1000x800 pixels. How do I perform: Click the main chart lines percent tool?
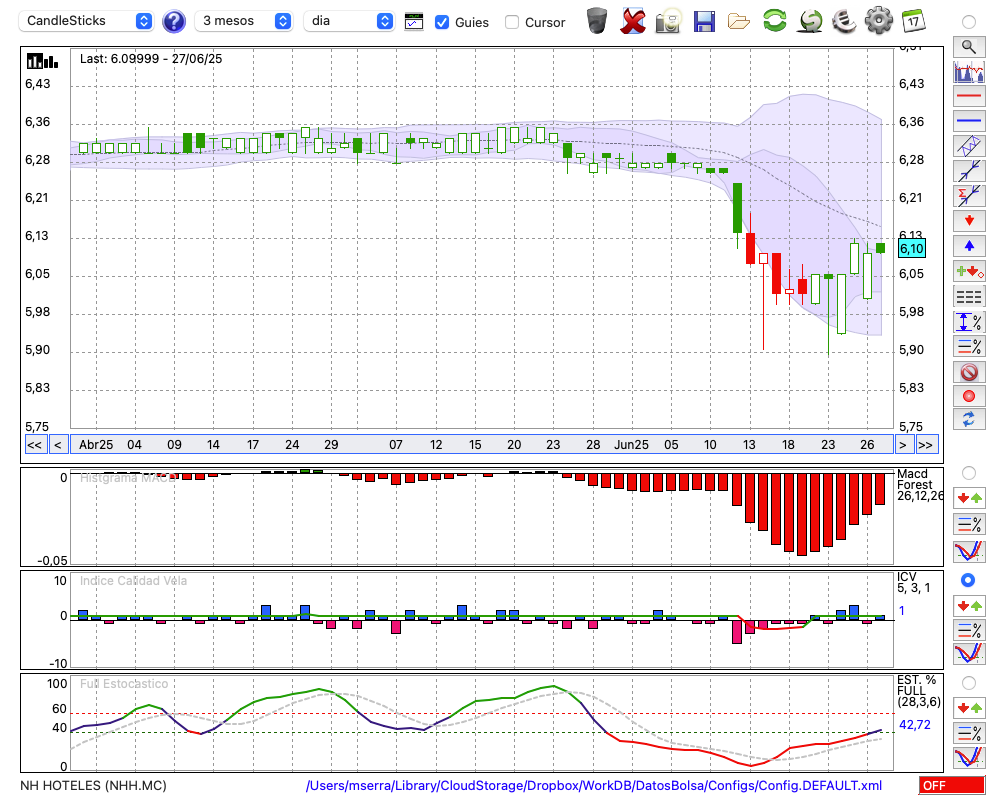[x=969, y=346]
